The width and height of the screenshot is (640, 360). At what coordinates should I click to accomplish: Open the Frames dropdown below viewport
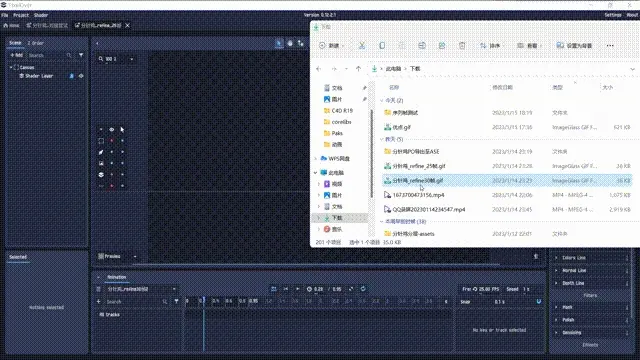pyautogui.click(x=117, y=256)
